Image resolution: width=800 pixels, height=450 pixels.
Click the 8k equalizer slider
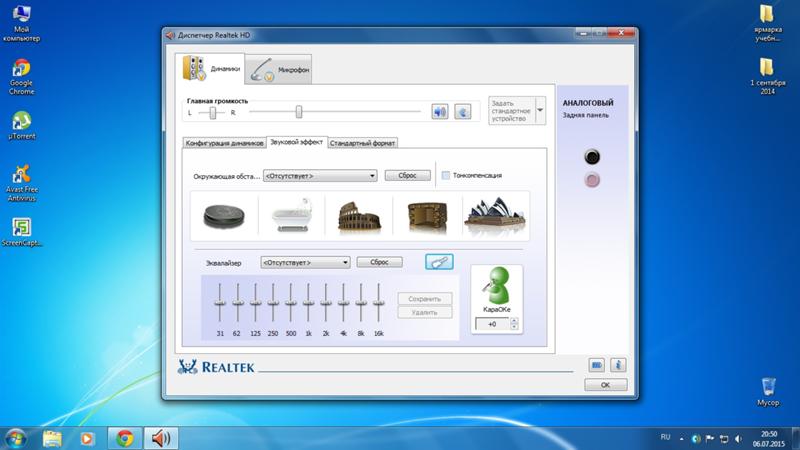tap(361, 303)
